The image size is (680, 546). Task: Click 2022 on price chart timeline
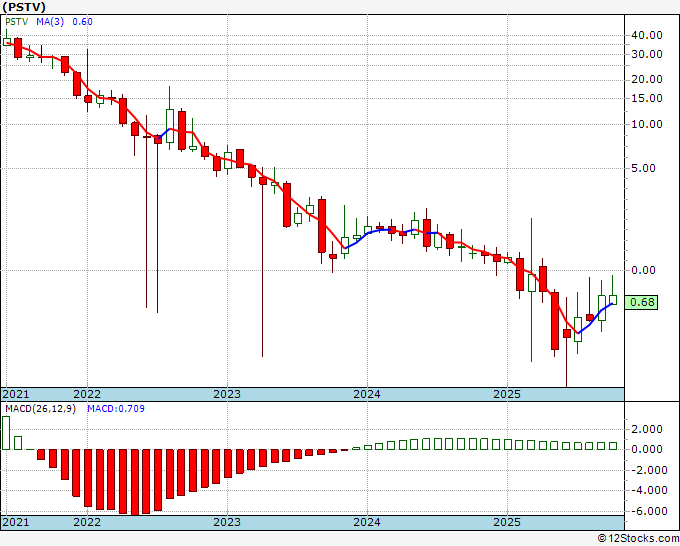[x=87, y=394]
